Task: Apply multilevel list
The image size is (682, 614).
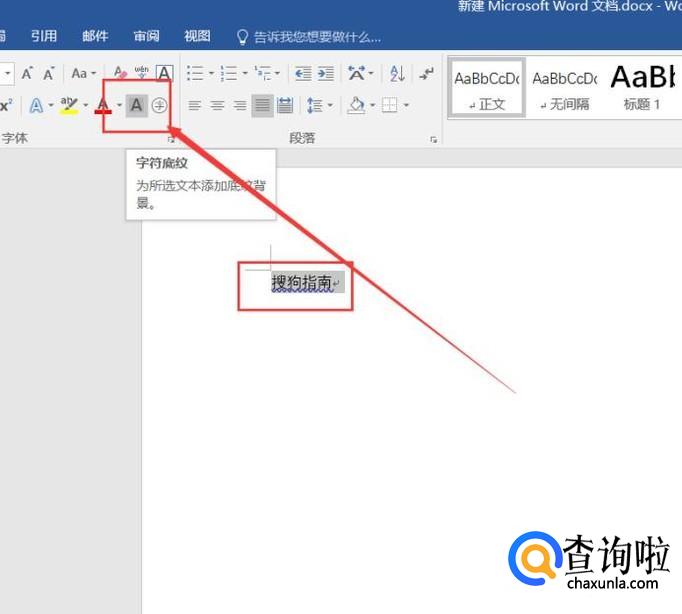Action: coord(263,73)
